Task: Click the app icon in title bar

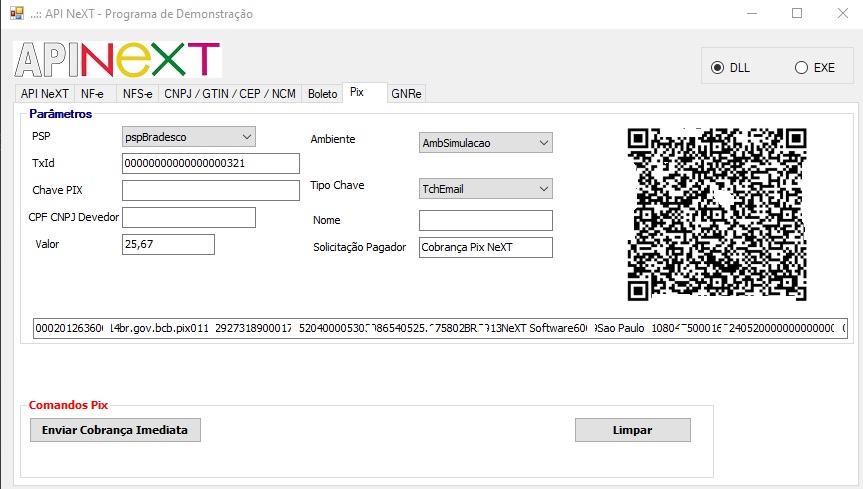Action: coord(15,14)
